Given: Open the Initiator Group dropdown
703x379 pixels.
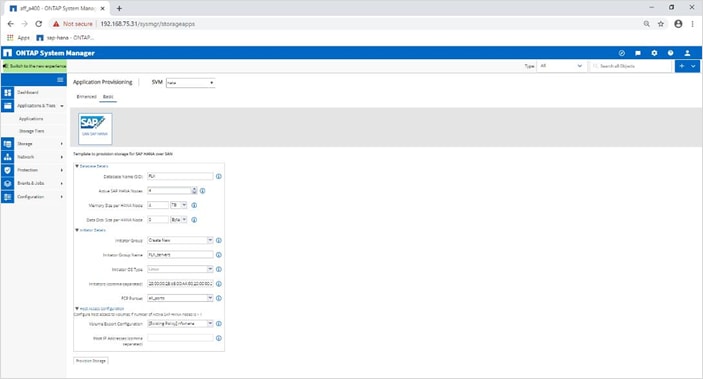Looking at the screenshot, I should (180, 240).
